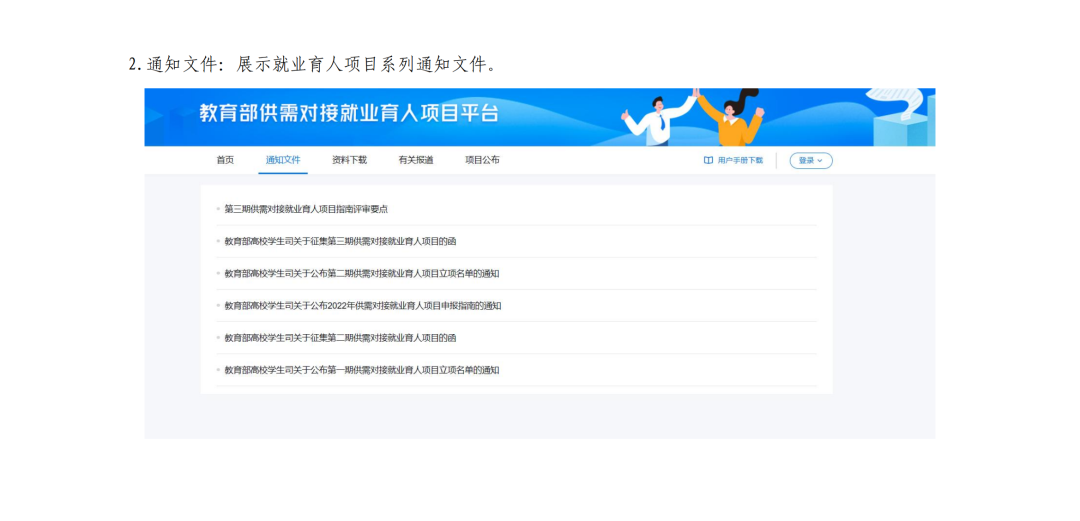Download the user manual via 用户手册下载

click(x=740, y=161)
